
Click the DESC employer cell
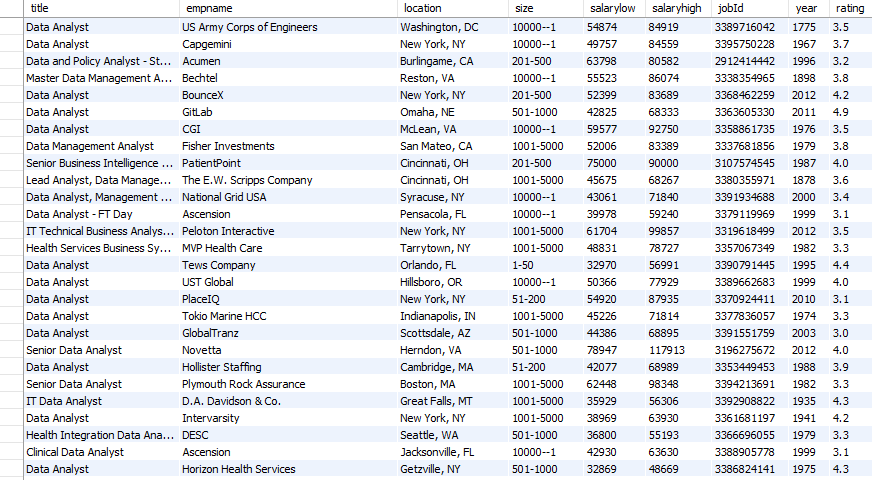[288, 435]
